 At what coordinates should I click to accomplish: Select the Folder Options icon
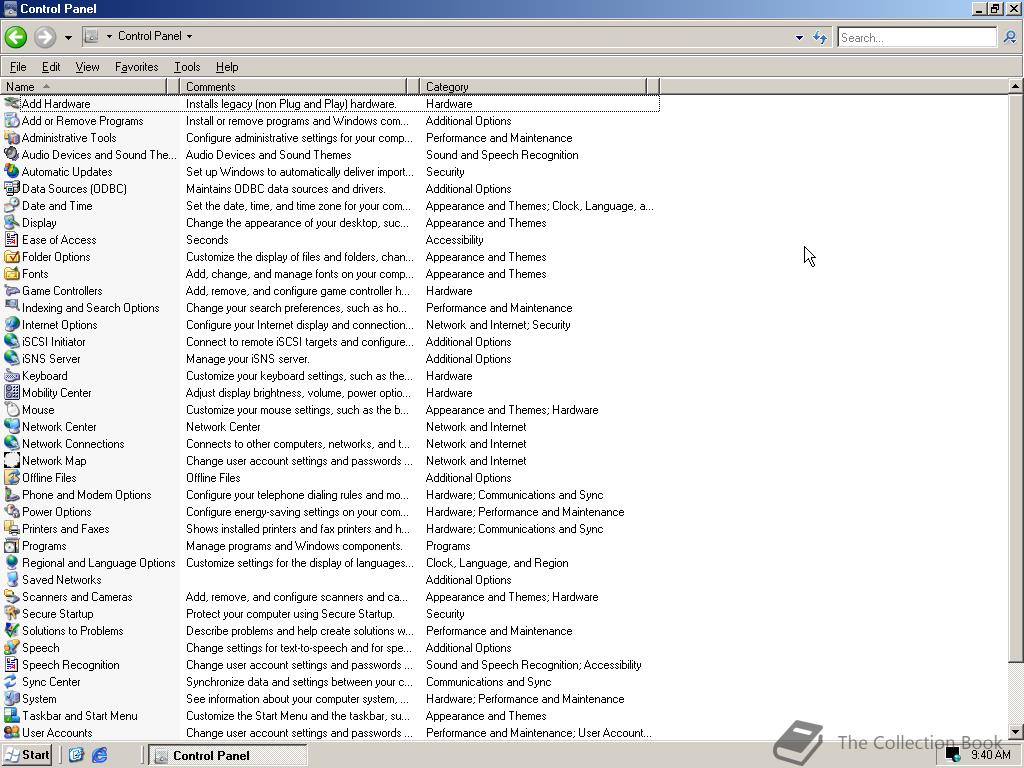12,256
